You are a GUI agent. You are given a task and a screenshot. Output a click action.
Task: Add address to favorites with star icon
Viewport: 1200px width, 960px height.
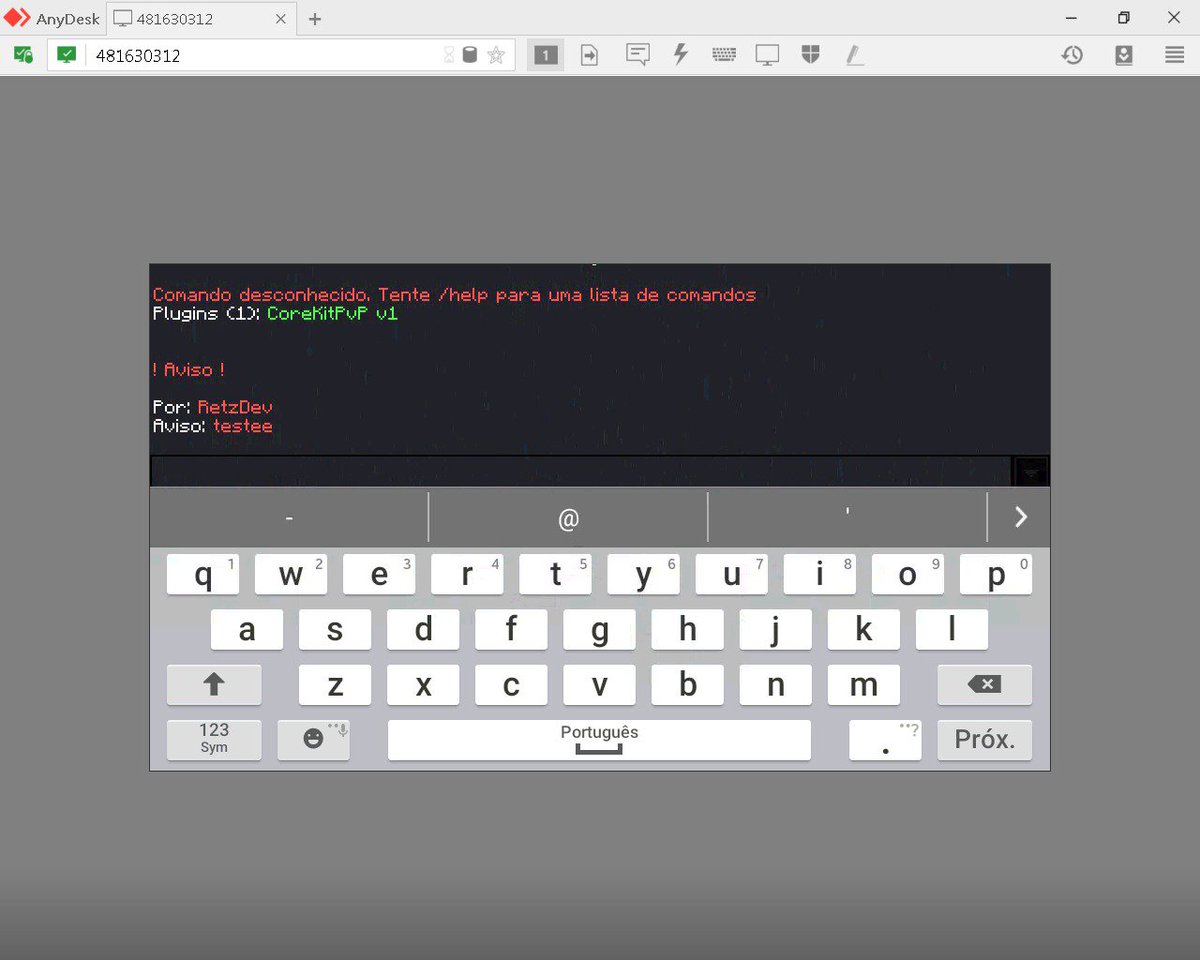(496, 55)
